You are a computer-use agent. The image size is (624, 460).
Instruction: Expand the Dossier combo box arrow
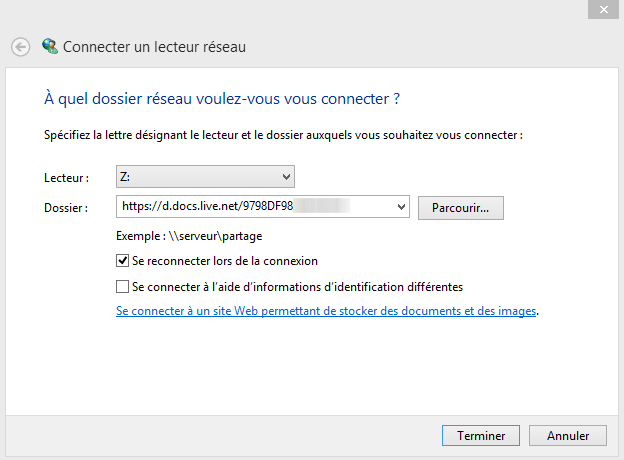point(402,207)
